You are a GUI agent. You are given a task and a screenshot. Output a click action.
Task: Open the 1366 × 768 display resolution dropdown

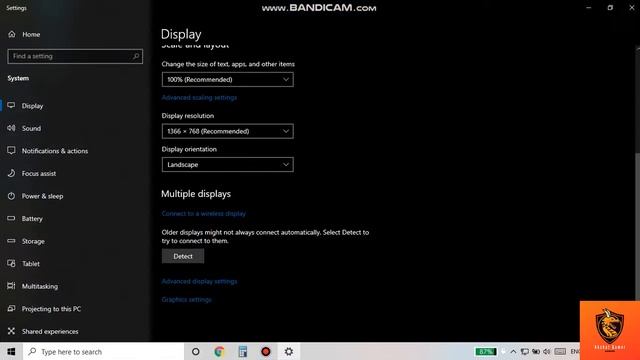click(x=227, y=131)
